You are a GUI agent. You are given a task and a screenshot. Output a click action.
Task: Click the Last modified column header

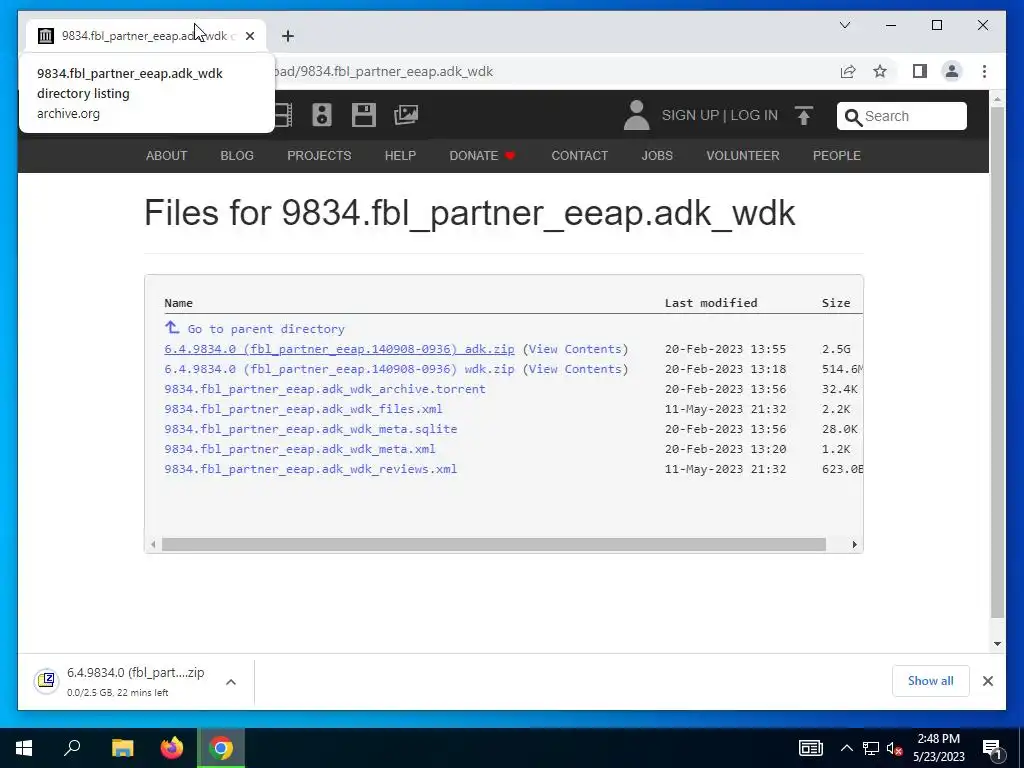(711, 303)
